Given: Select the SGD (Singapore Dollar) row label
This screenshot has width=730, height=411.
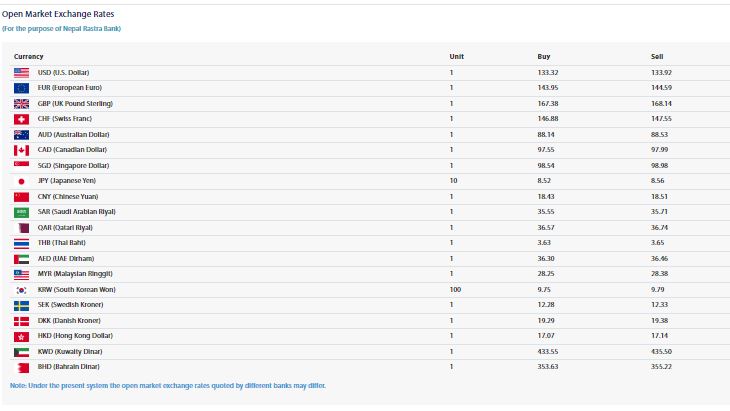Looking at the screenshot, I should pos(73,166).
